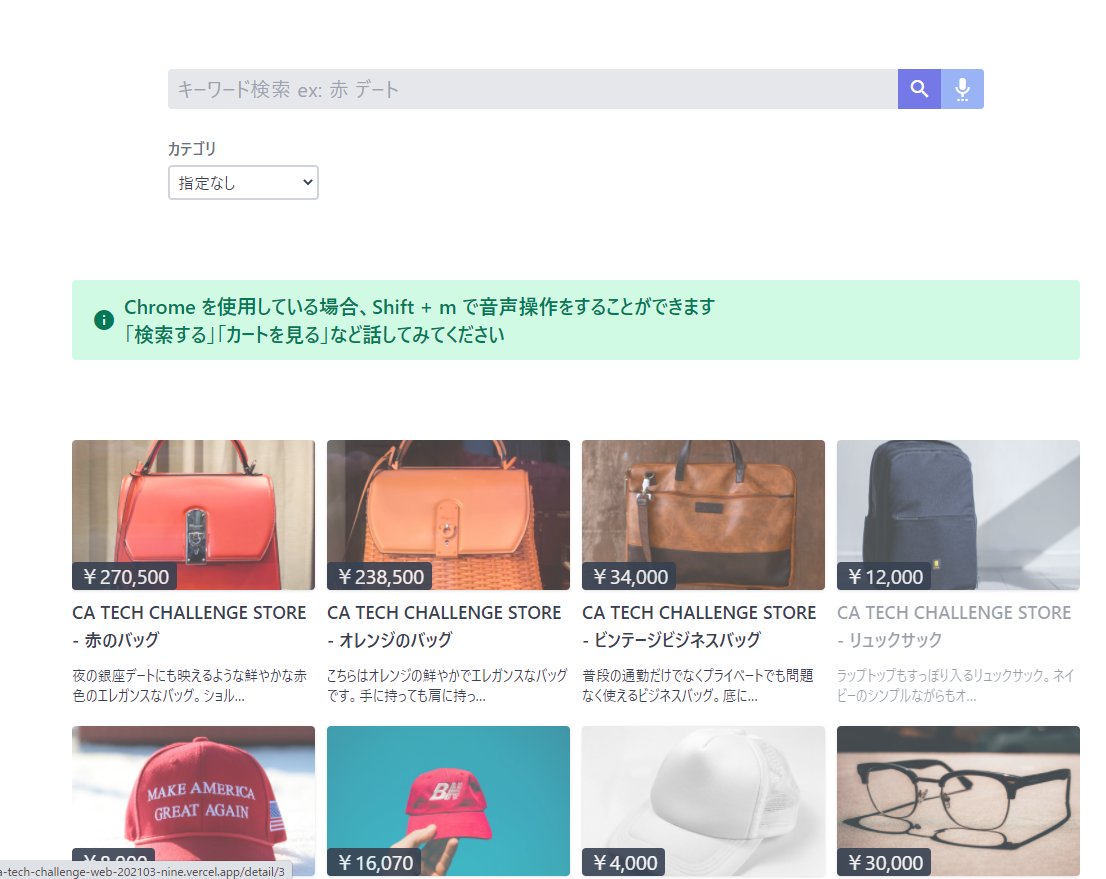
Task: Click the info icon in the green banner
Action: (x=104, y=320)
